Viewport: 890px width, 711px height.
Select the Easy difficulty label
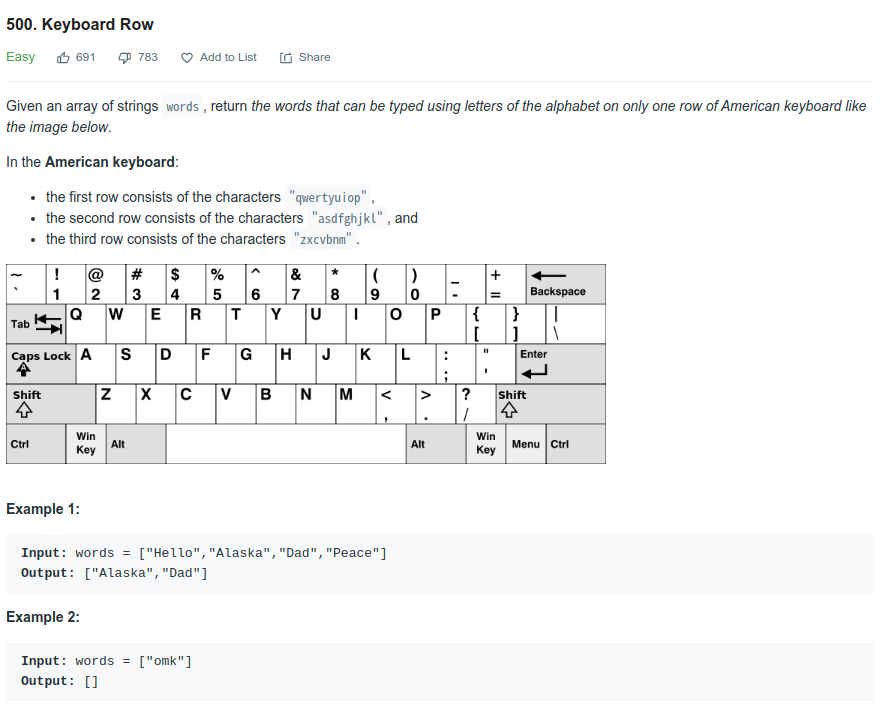[20, 57]
